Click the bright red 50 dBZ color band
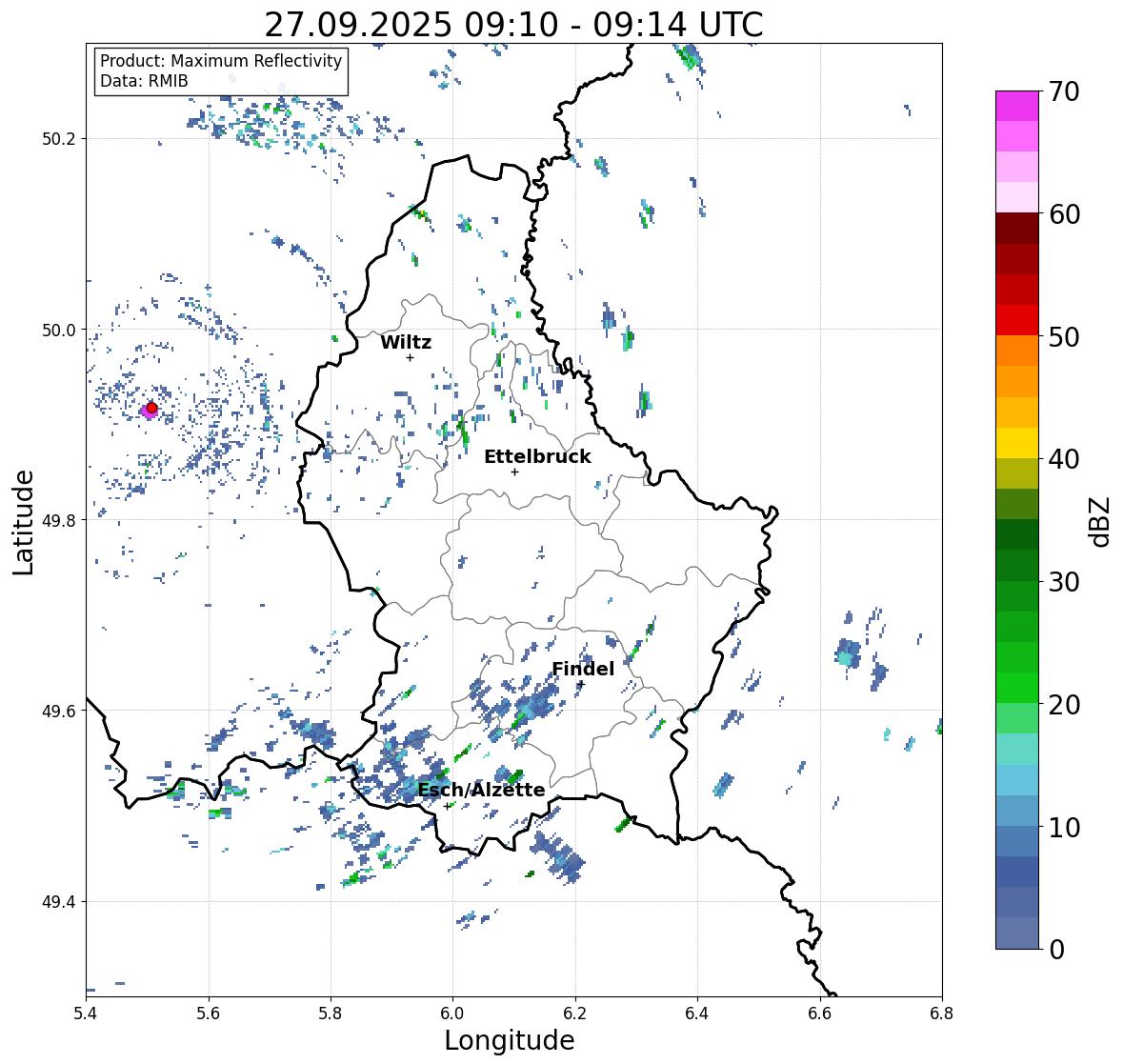1123x1064 pixels. click(x=1017, y=321)
